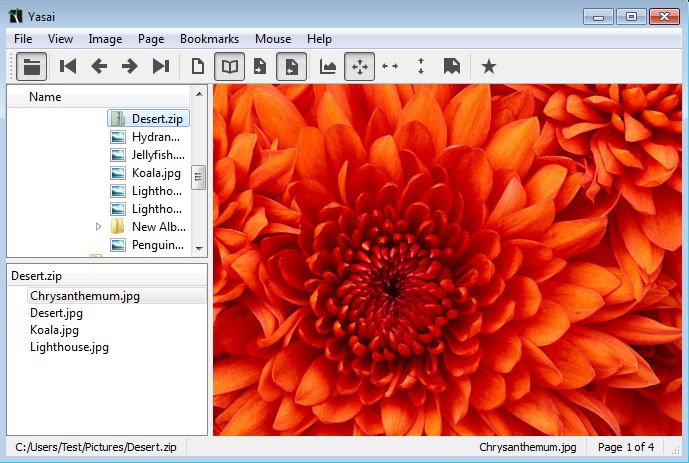
Task: Expand the New Album folder tree arrow
Action: tap(99, 227)
